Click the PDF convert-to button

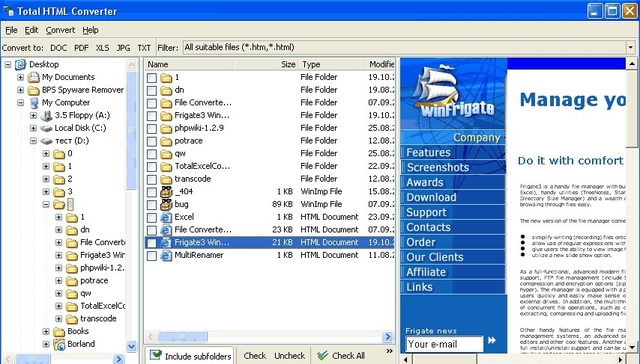pos(81,48)
